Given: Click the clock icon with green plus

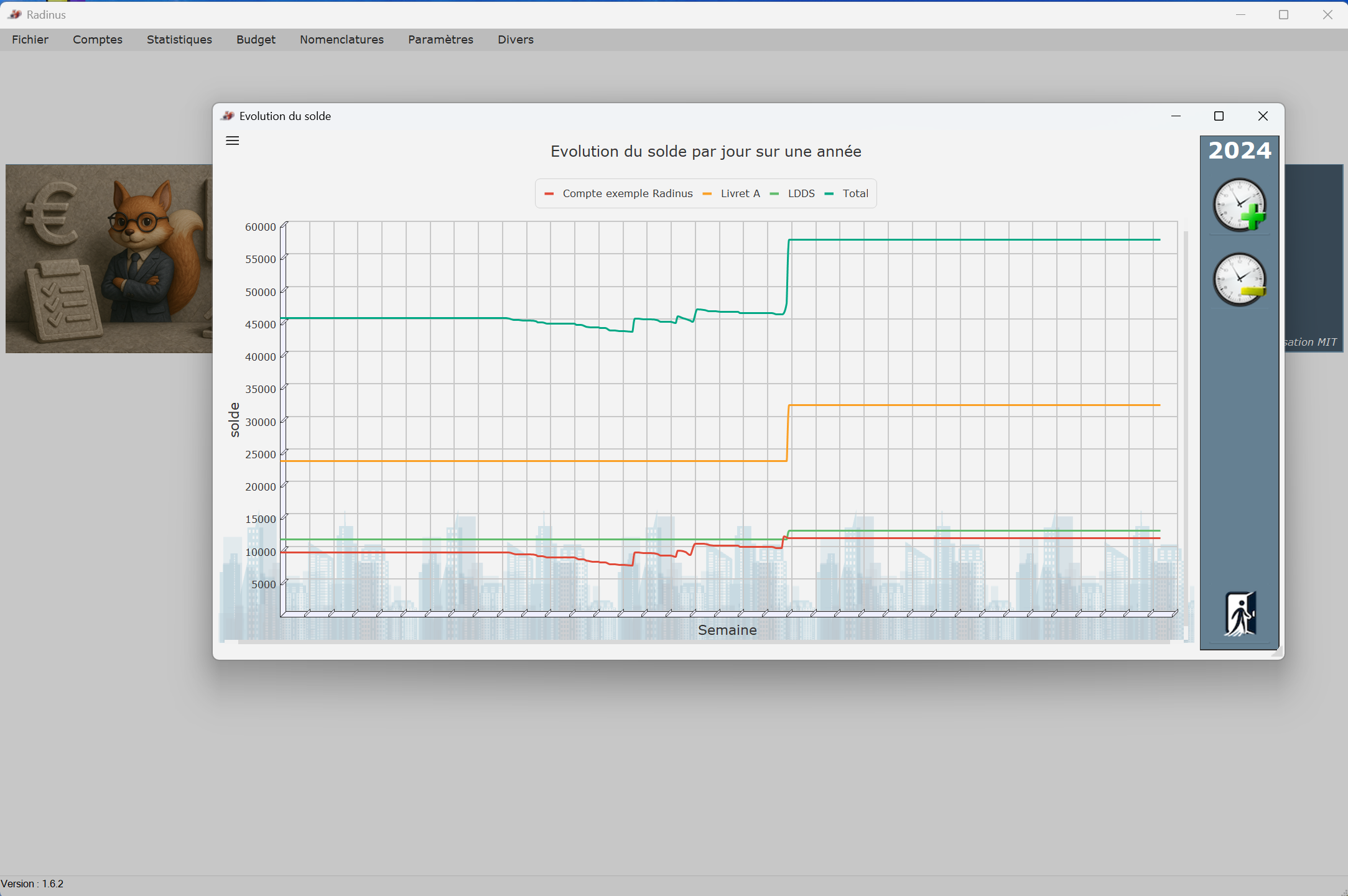Looking at the screenshot, I should pos(1239,205).
